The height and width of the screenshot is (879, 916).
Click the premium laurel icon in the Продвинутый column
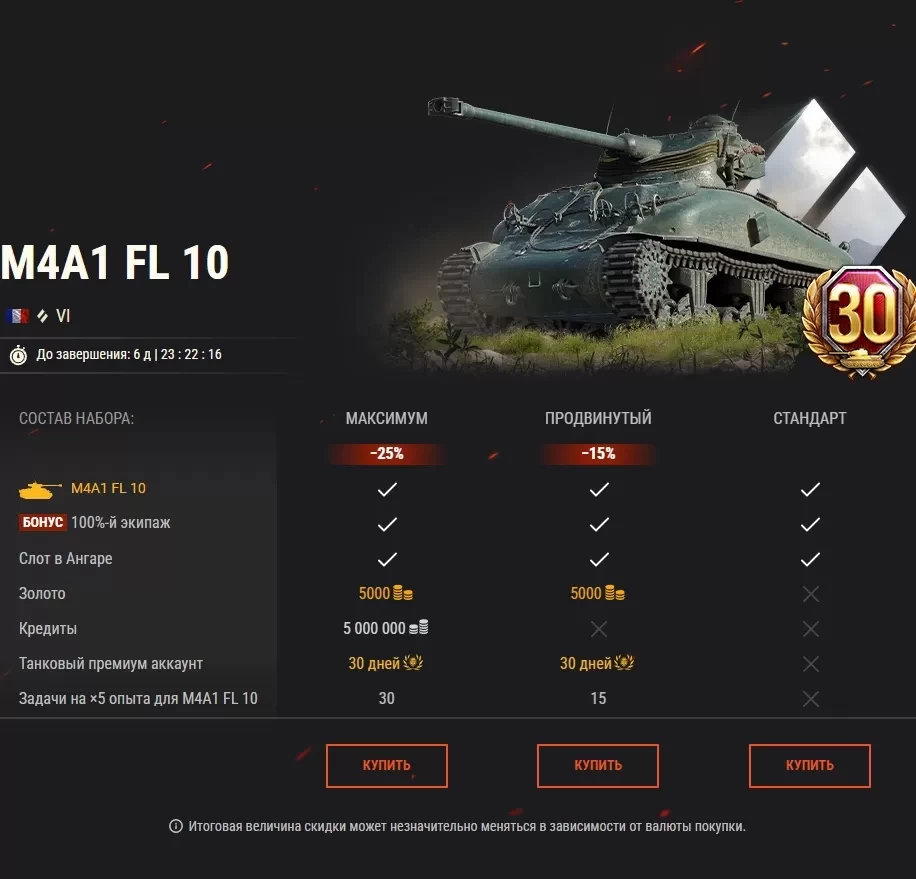pyautogui.click(x=624, y=663)
